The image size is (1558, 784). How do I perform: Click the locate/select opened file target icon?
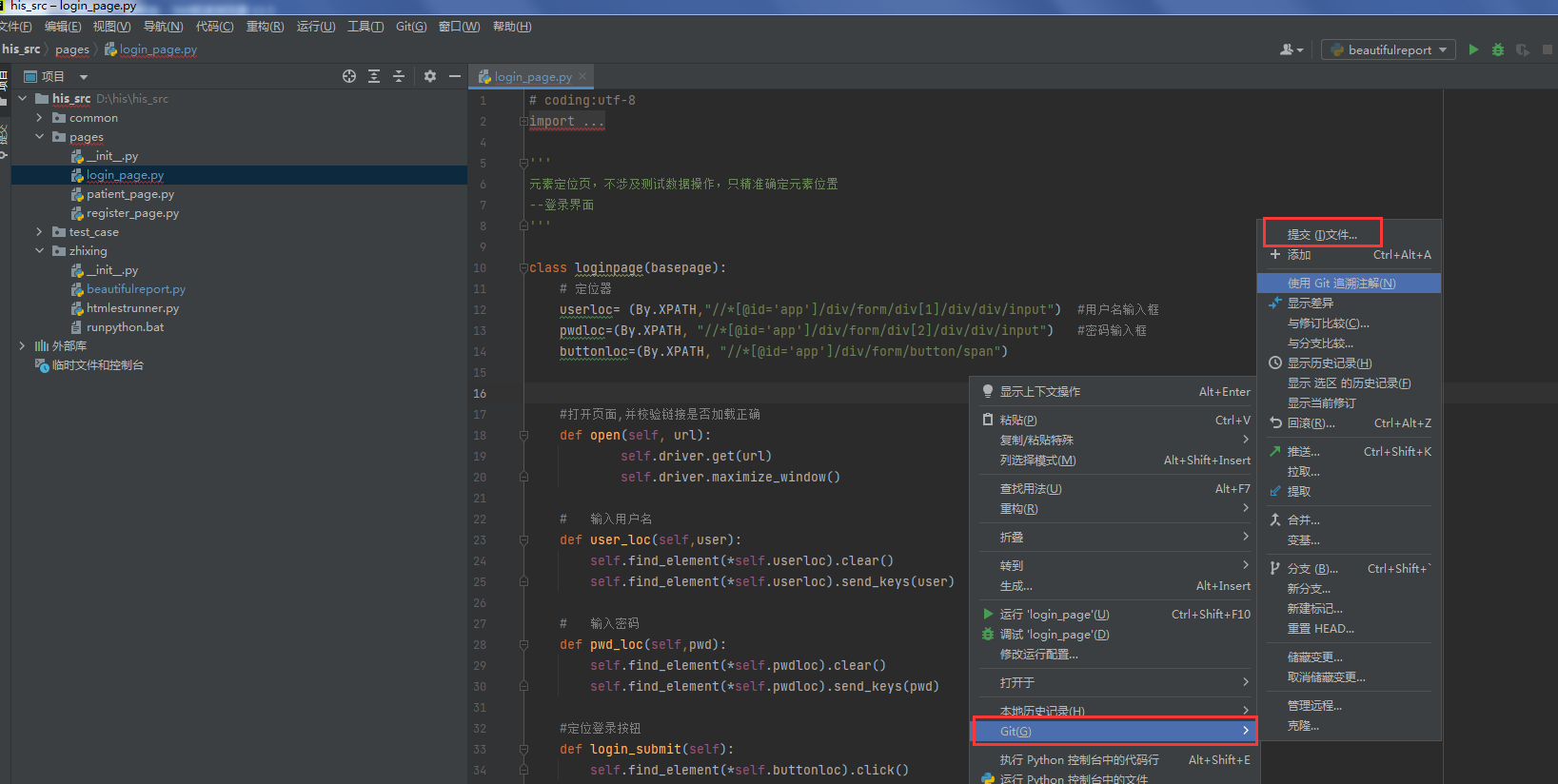click(349, 76)
